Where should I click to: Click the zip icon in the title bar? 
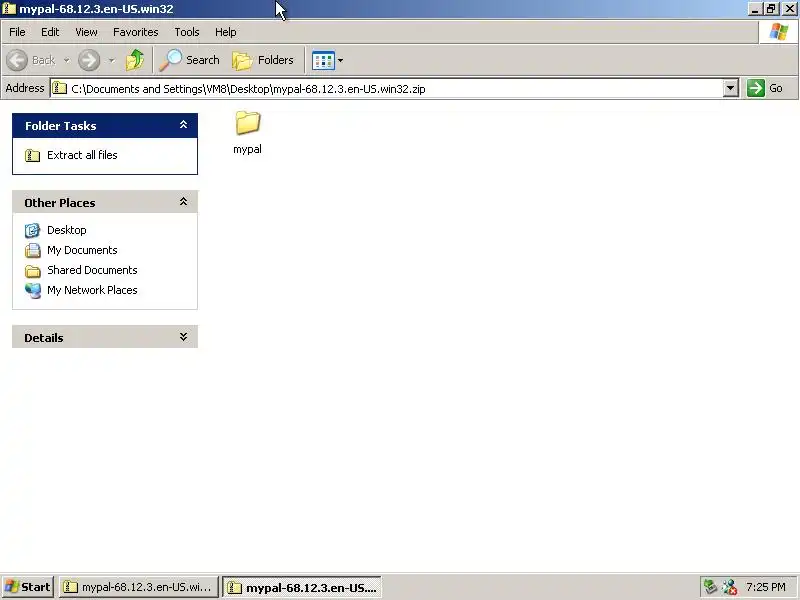[9, 9]
